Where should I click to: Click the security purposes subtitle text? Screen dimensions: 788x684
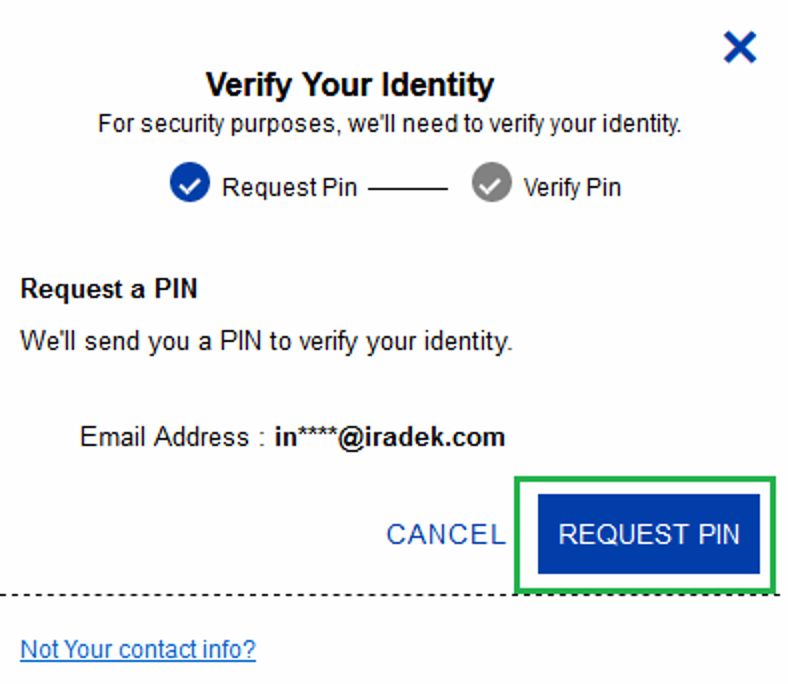click(389, 124)
